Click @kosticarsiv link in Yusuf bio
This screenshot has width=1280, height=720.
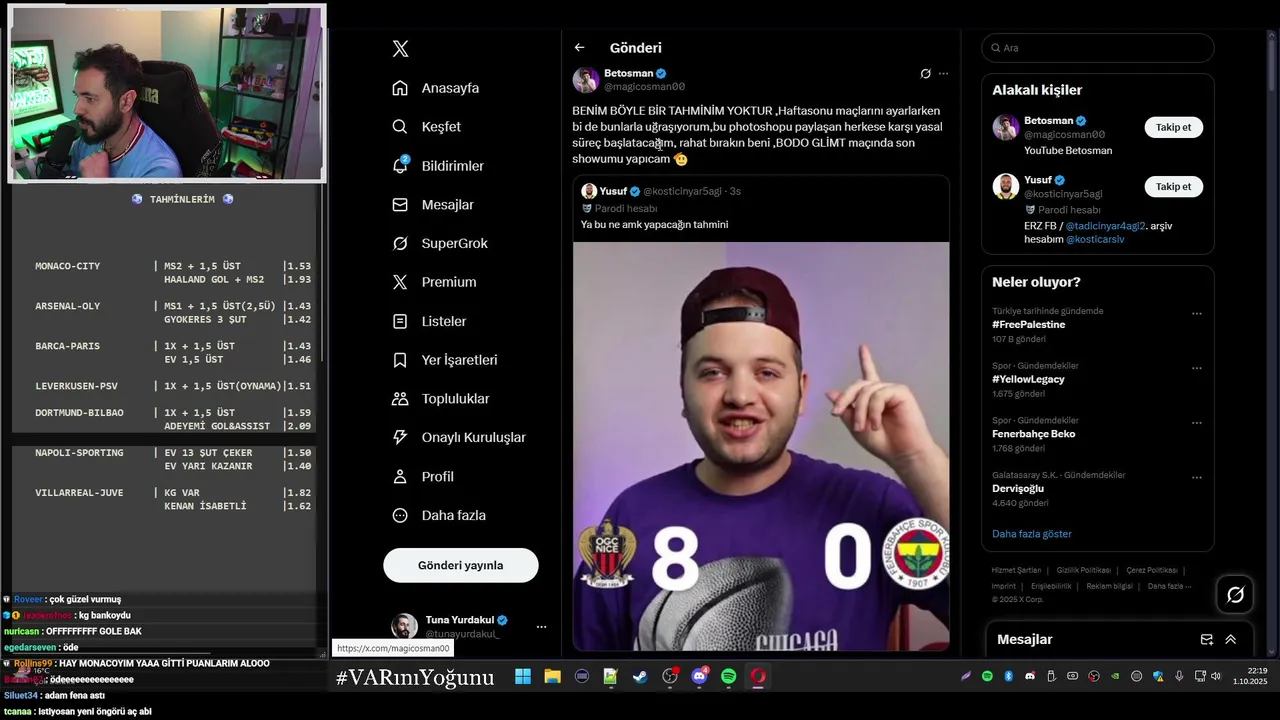1095,240
